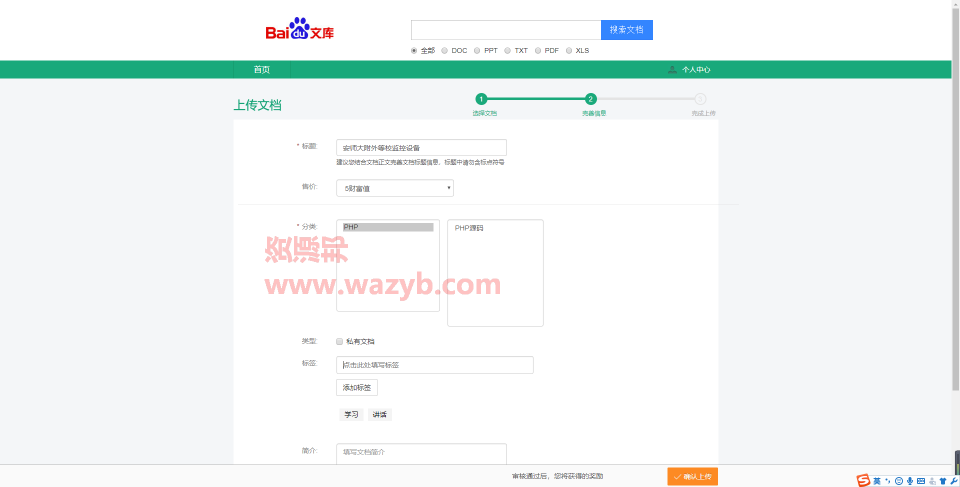Click the orange 确认上传 button
The image size is (960, 487).
pyautogui.click(x=692, y=477)
